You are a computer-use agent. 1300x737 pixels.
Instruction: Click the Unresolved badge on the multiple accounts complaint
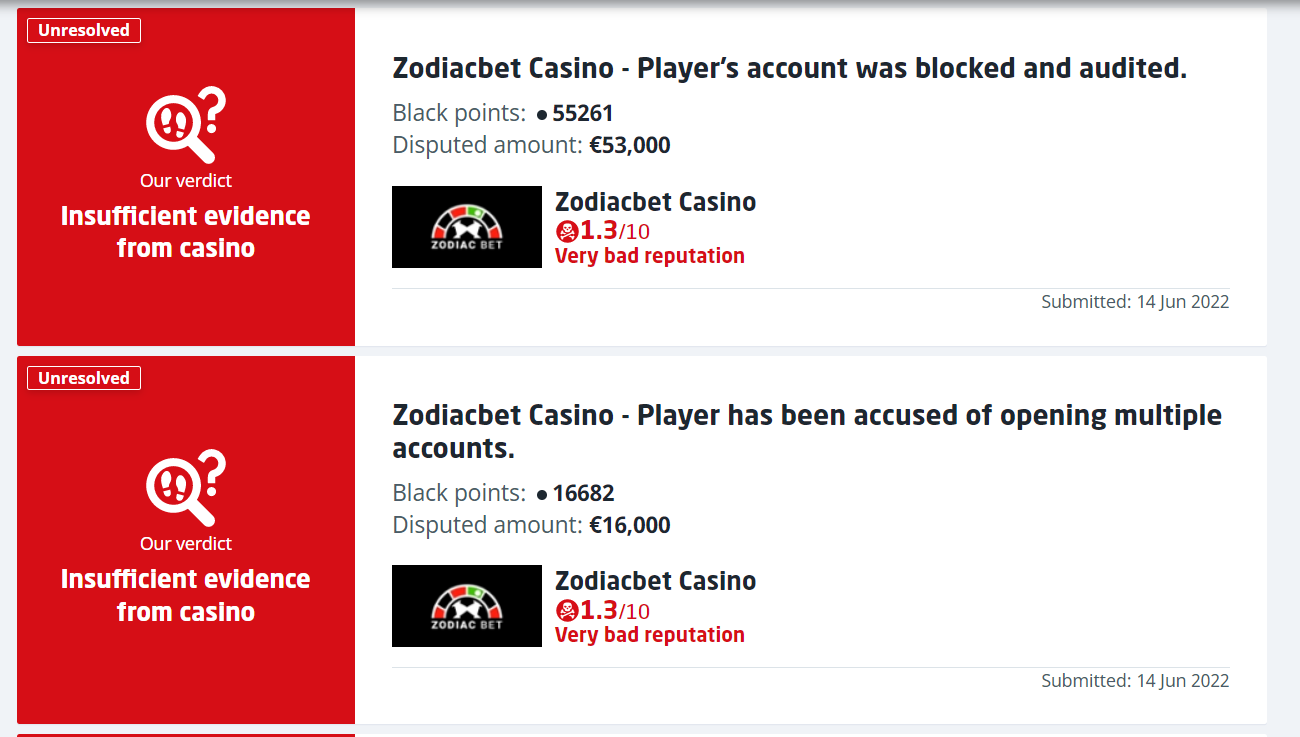click(x=84, y=378)
